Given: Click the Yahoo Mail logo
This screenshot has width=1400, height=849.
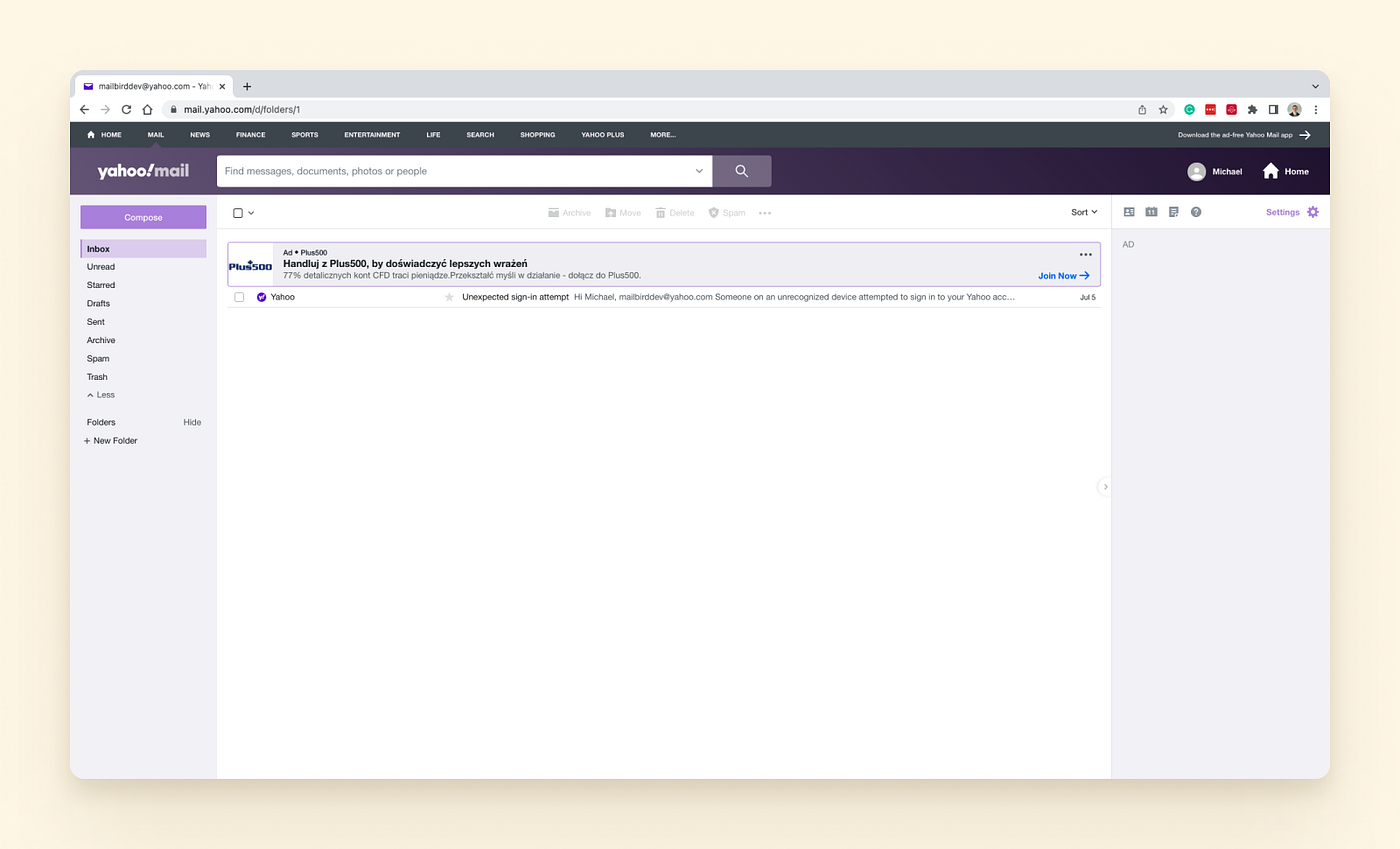Looking at the screenshot, I should [143, 170].
